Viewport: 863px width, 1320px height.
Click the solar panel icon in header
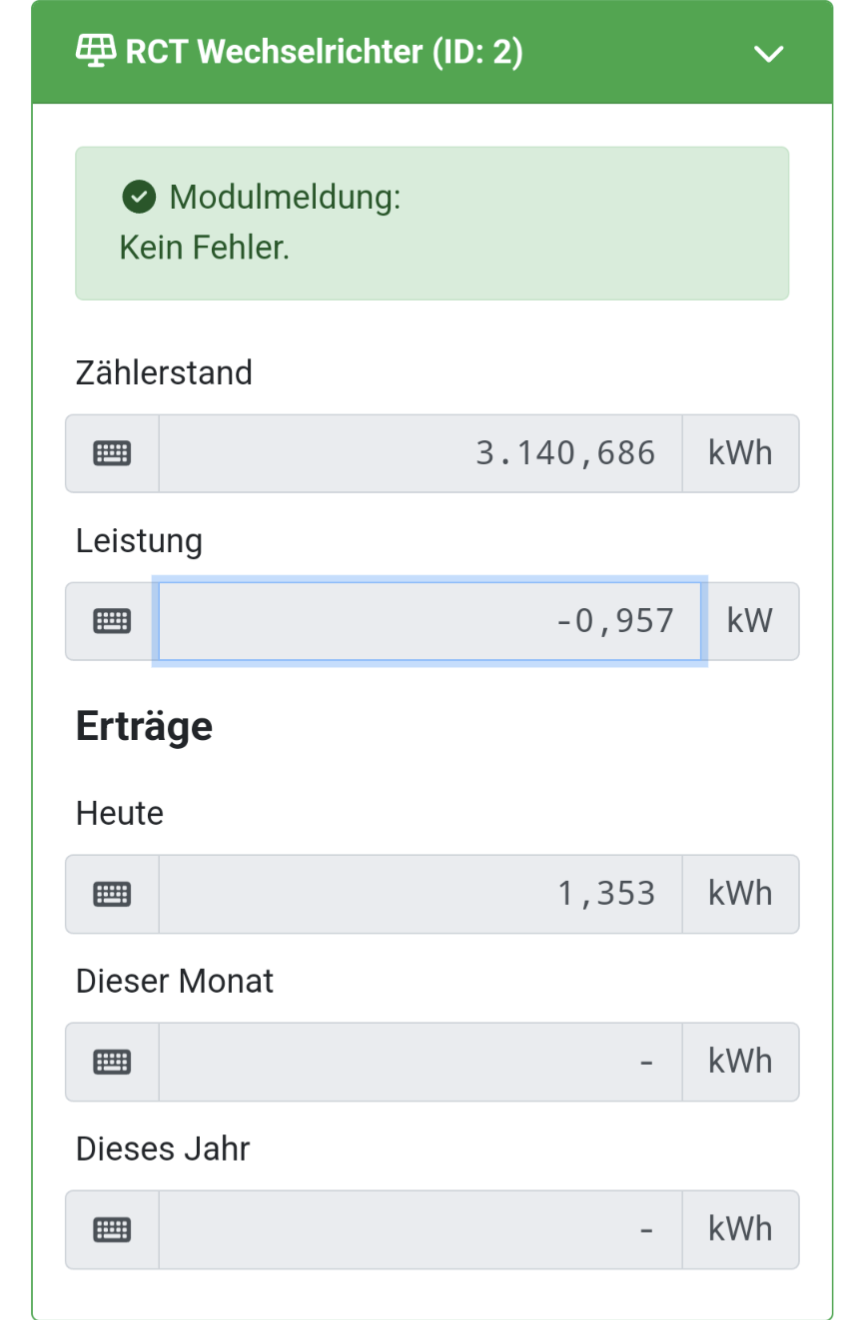(96, 51)
